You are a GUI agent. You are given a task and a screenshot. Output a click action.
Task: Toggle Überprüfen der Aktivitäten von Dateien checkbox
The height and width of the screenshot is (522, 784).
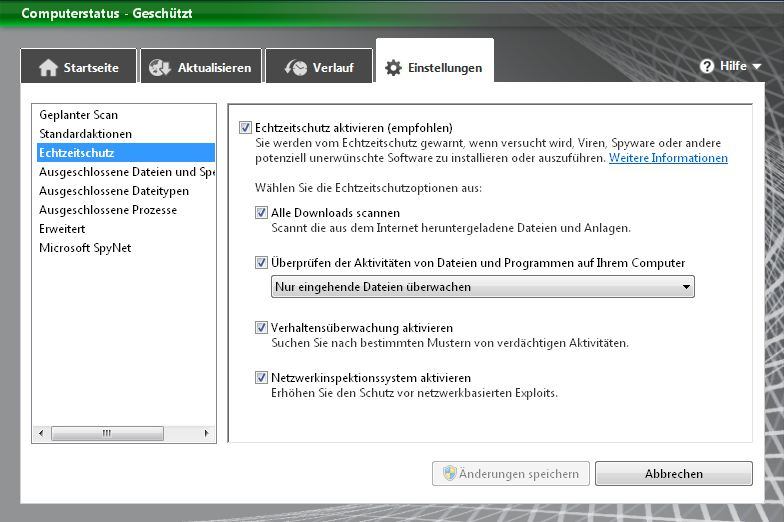point(261,262)
